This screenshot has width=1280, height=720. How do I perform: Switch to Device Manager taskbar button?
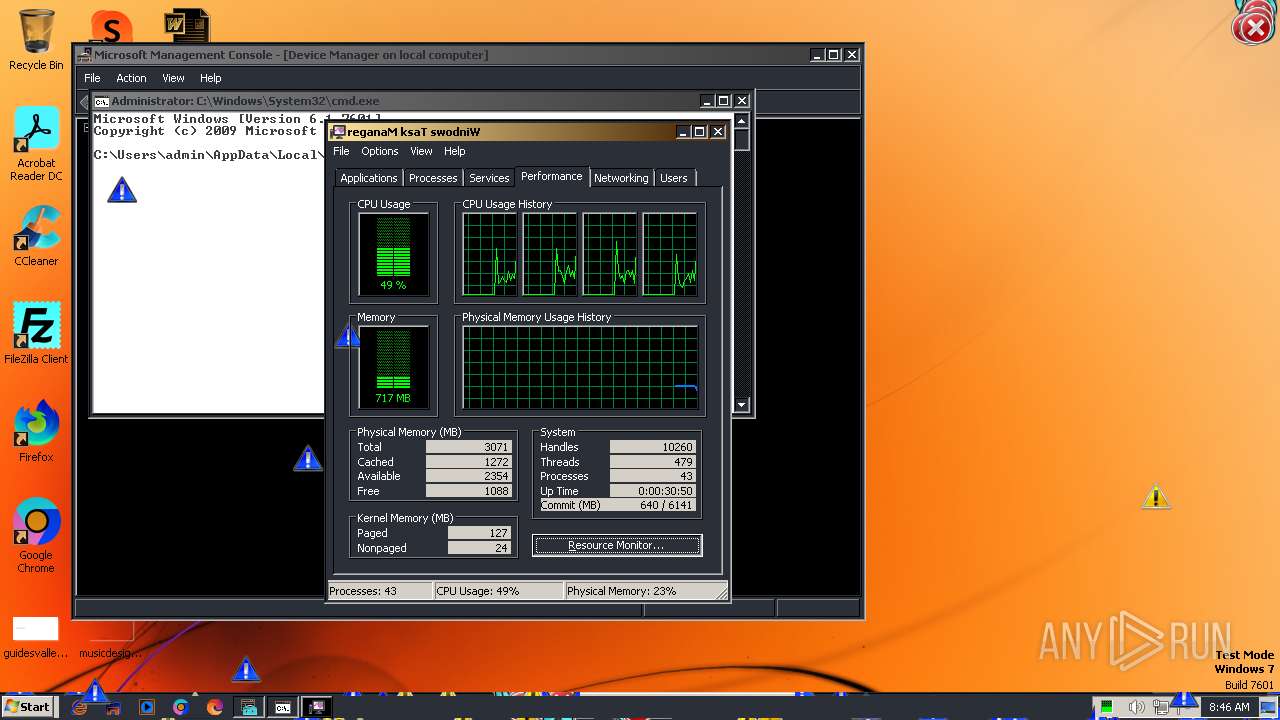(249, 707)
